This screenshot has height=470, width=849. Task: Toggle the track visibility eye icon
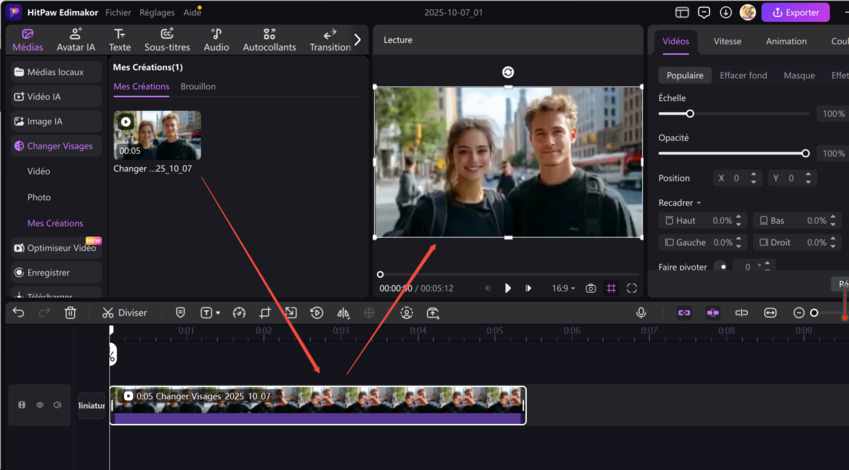40,405
